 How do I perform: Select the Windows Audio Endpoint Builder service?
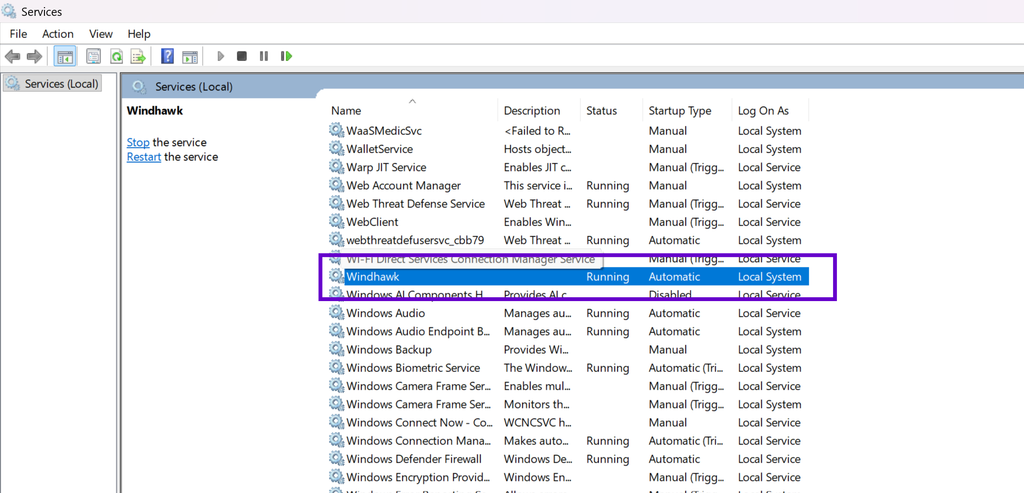(419, 332)
